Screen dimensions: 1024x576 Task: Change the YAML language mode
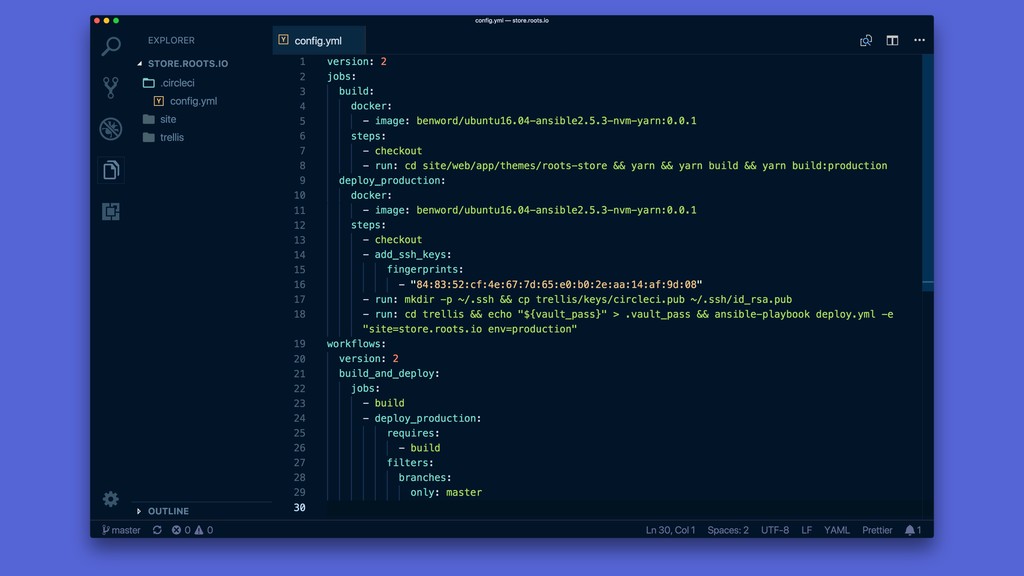point(836,530)
